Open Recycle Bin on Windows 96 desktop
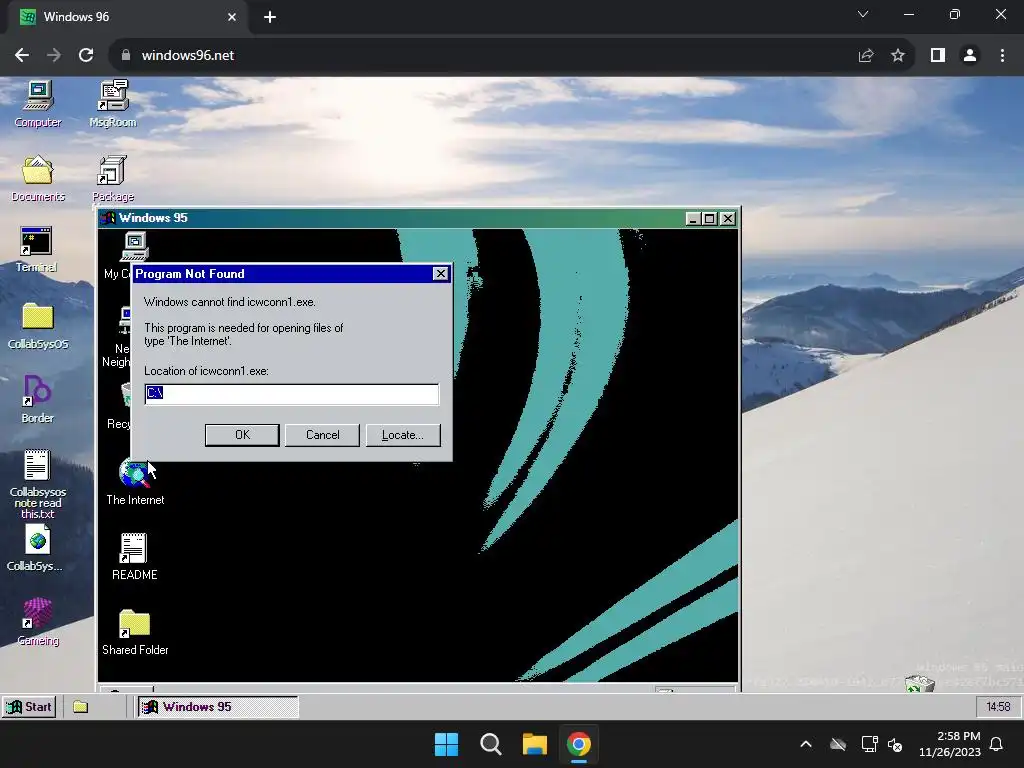 click(x=920, y=684)
